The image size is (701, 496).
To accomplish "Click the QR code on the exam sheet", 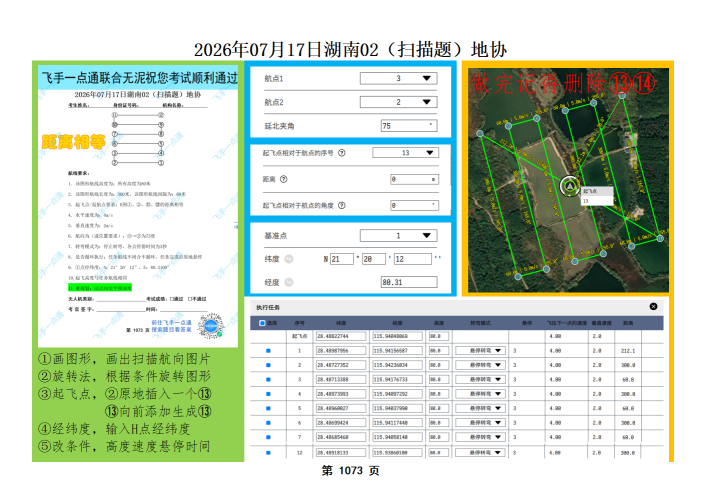I will 211,326.
